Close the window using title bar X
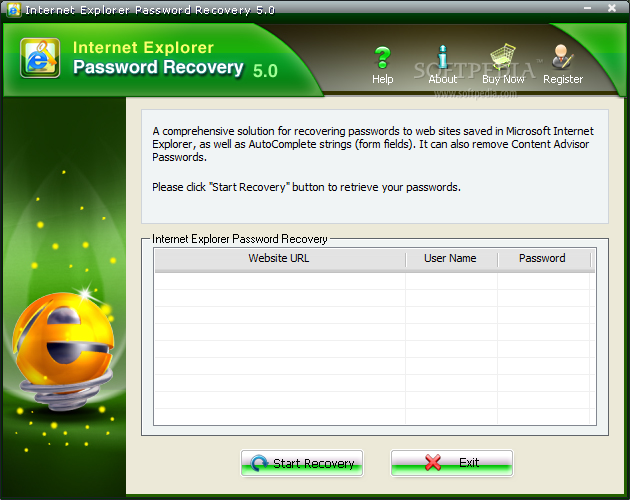 coord(612,8)
